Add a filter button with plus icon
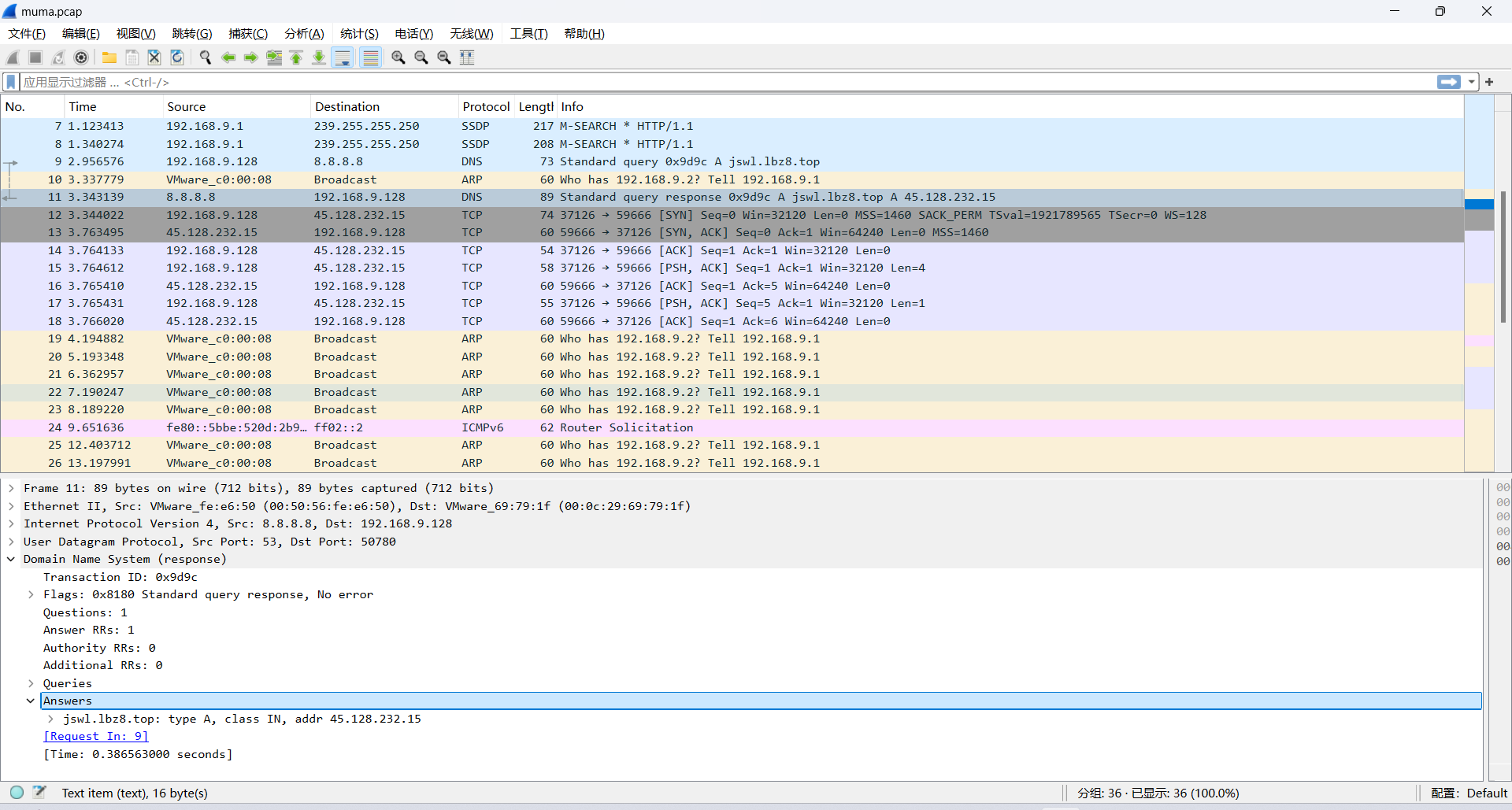The image size is (1512, 810). 1489,82
